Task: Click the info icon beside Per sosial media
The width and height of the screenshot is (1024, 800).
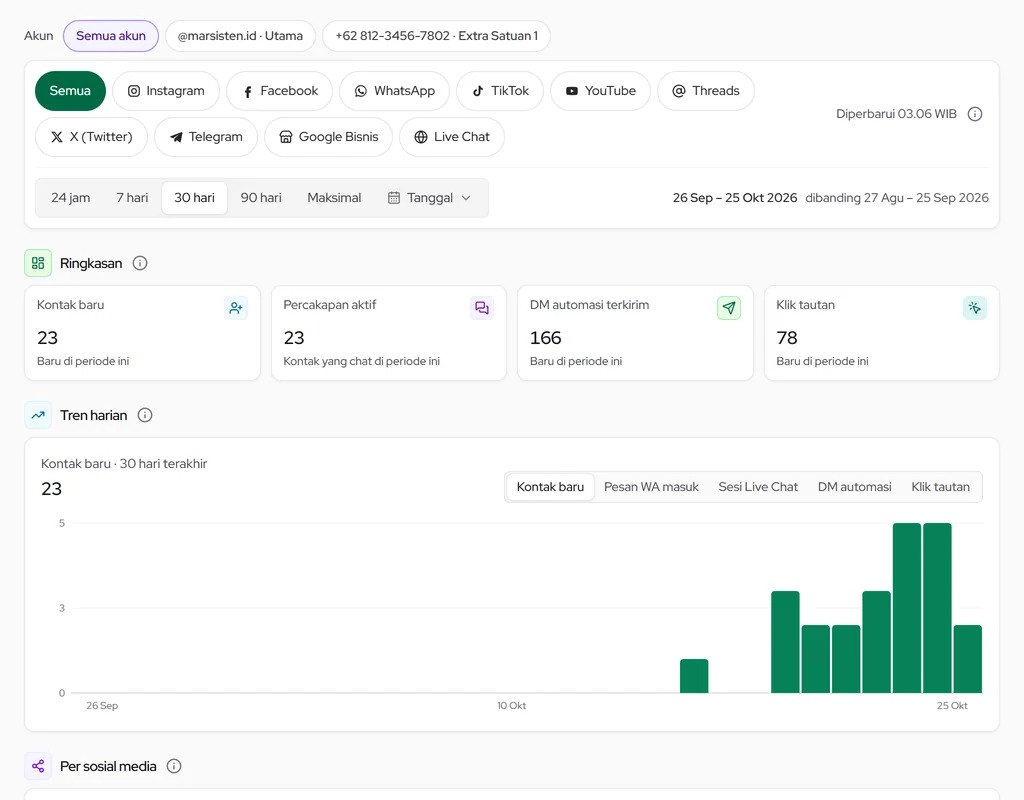Action: [174, 766]
